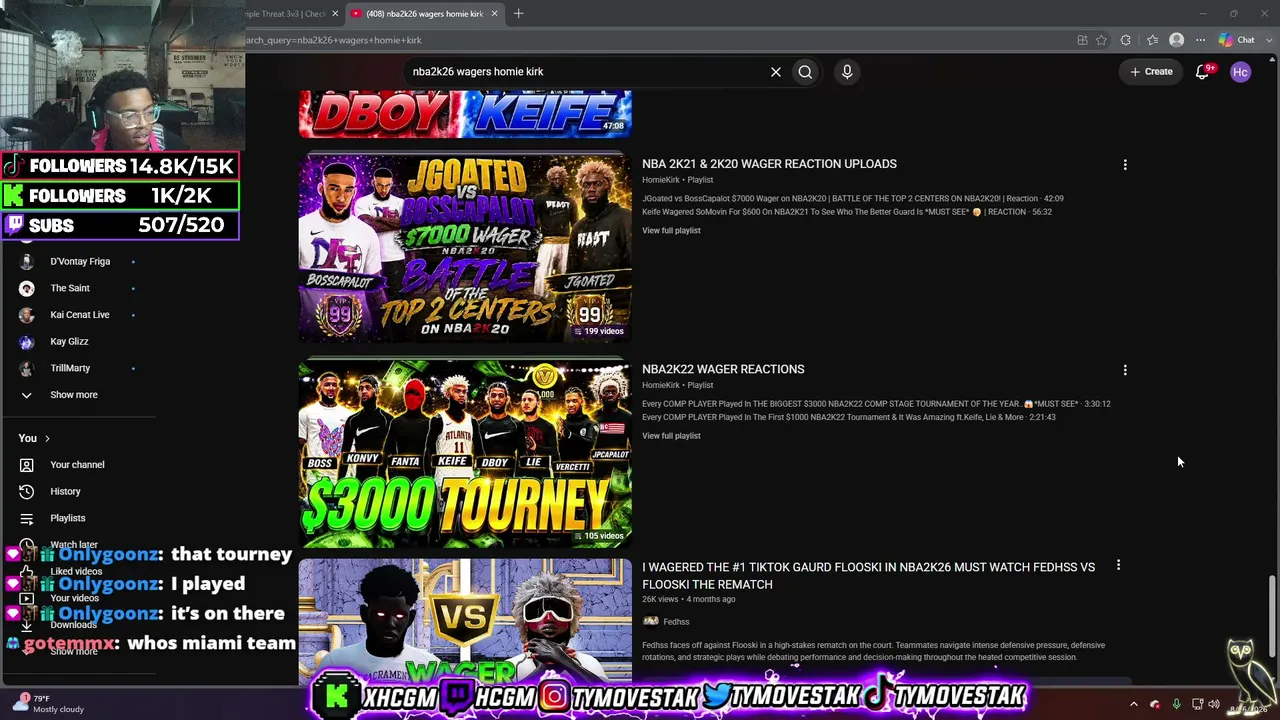Image resolution: width=1280 pixels, height=720 pixels.
Task: Open more options for NBA2K22 WAGER REACTIONS
Action: click(1125, 370)
